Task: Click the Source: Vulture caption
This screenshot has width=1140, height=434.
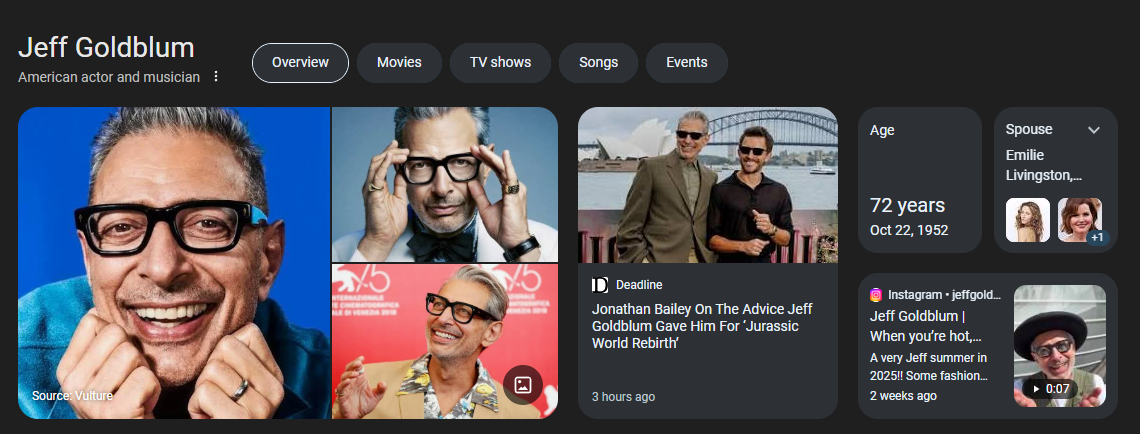Action: (72, 396)
